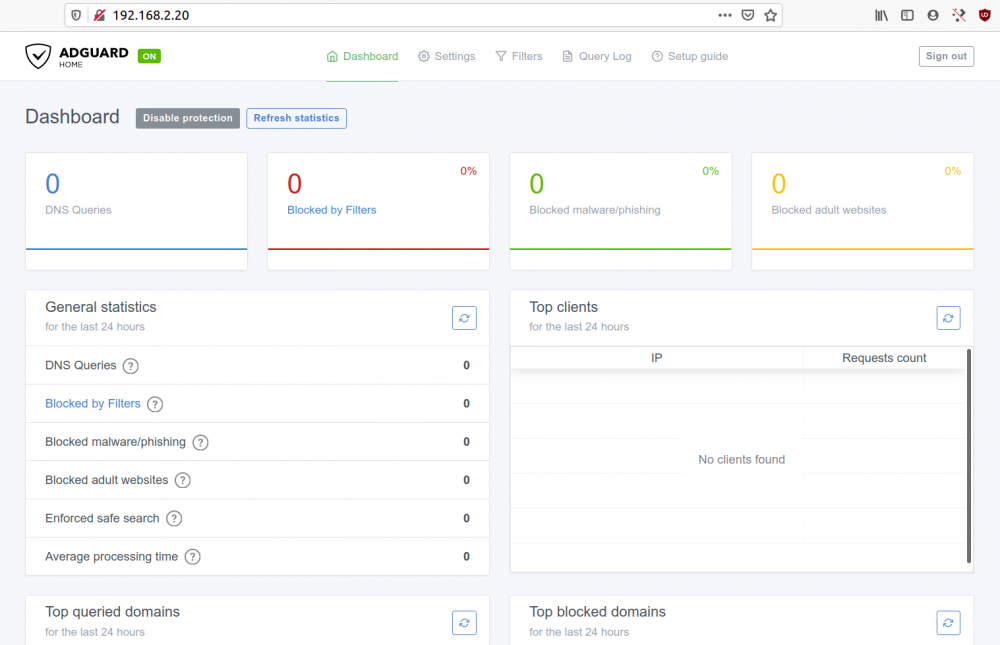Viewport: 1000px width, 645px height.
Task: Open the Firefox account icon
Action: (x=933, y=15)
